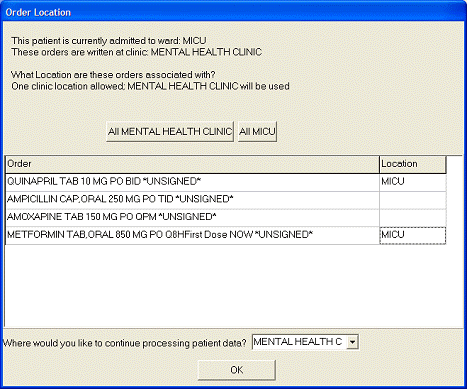Open the continue processing location dropdown arrow
This screenshot has height=389, width=467.
pos(352,342)
